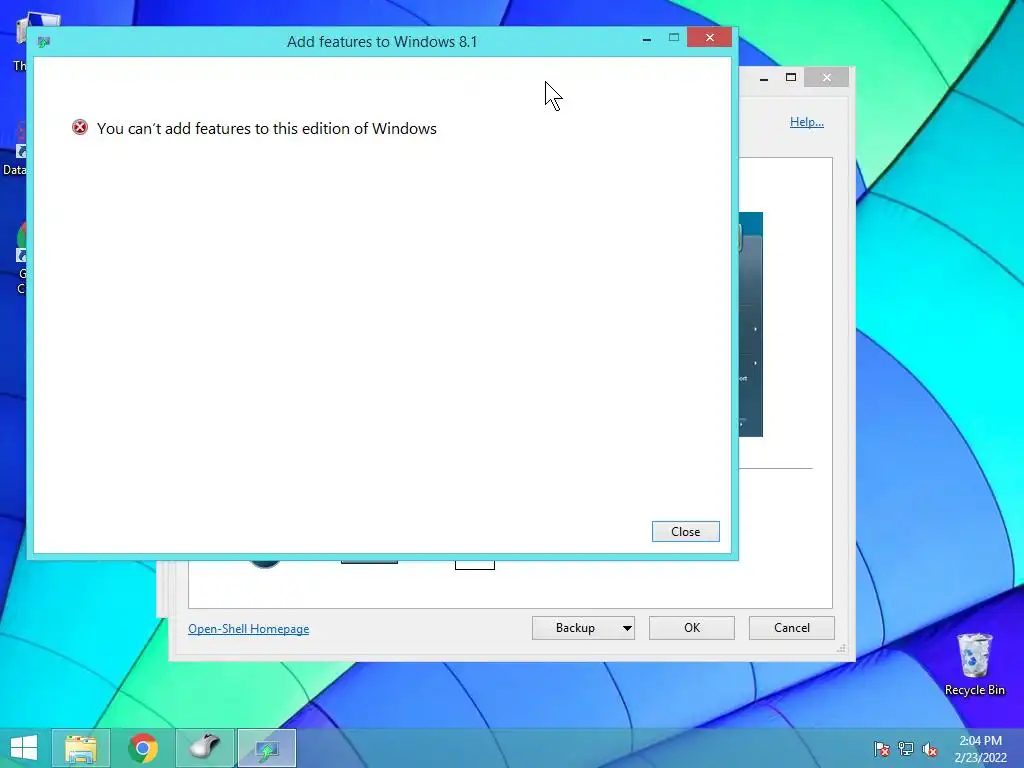Viewport: 1024px width, 768px height.
Task: Click the Action Center flag tray icon
Action: pyautogui.click(x=882, y=749)
